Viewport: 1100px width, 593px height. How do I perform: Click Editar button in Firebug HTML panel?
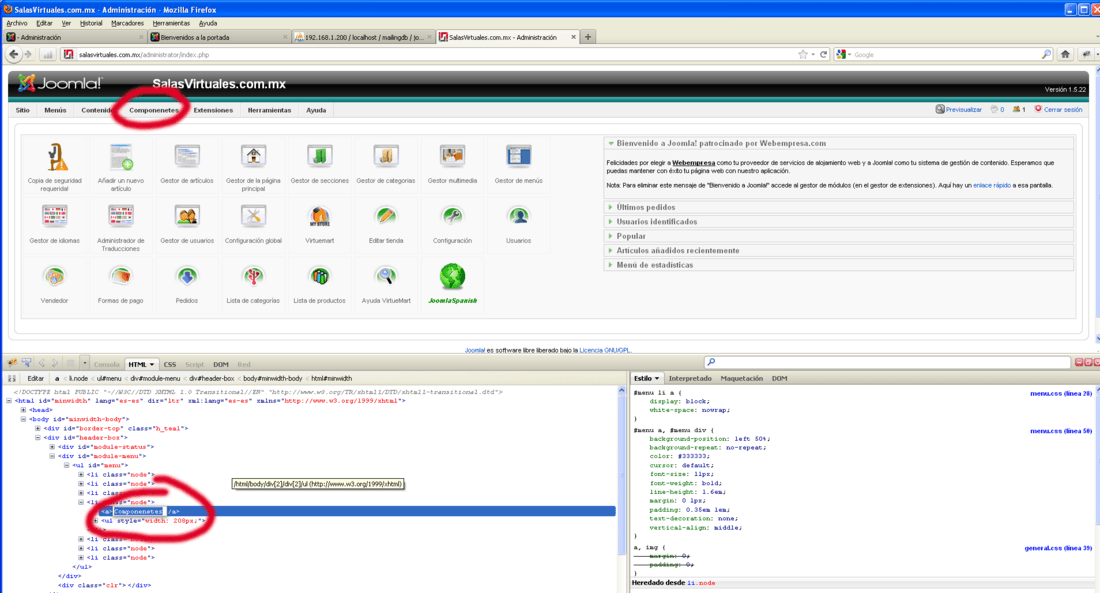pos(36,378)
